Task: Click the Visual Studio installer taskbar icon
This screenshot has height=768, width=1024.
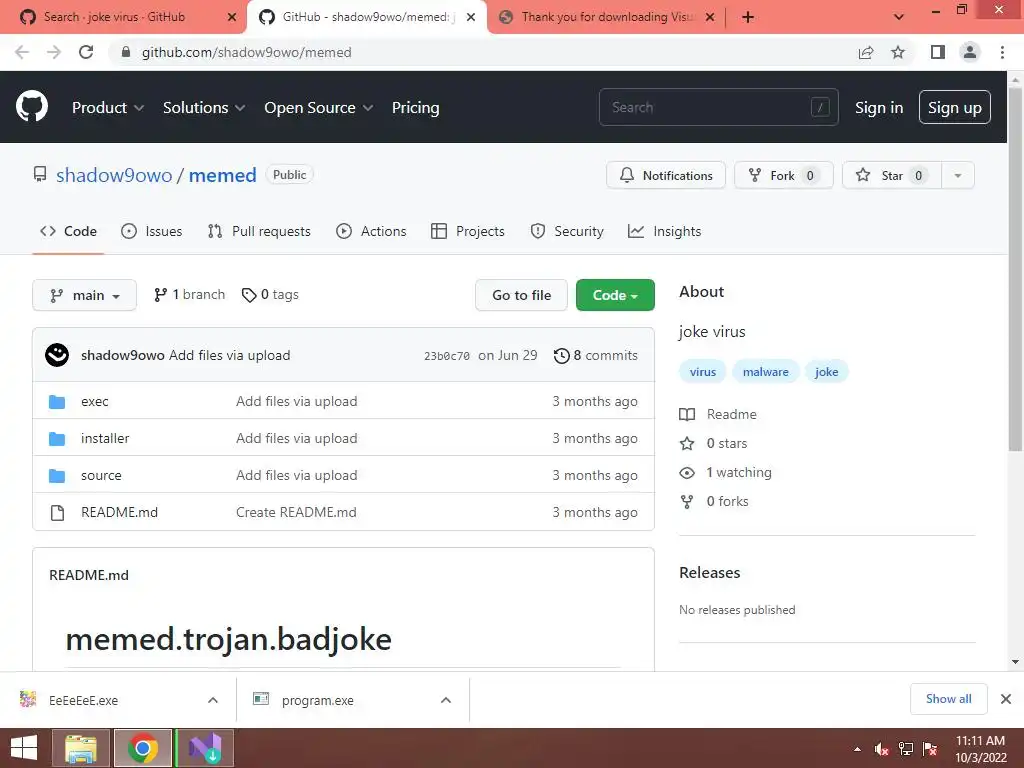Action: coord(205,748)
